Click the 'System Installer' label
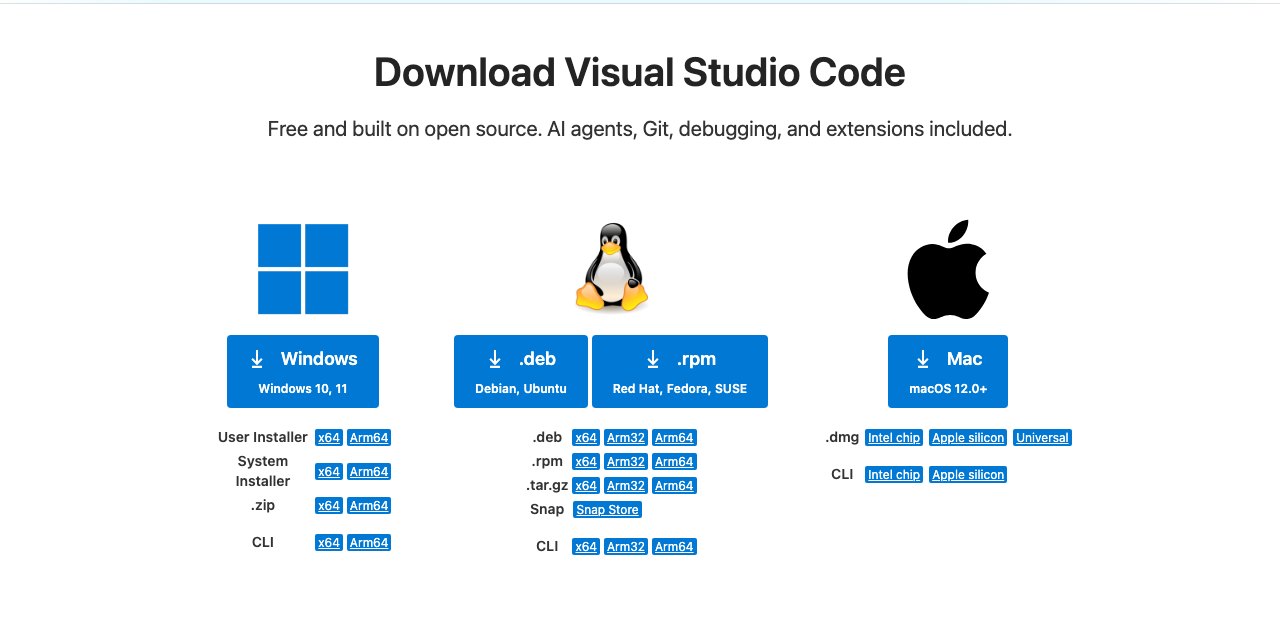Screen dimensions: 1280x620 point(263,471)
